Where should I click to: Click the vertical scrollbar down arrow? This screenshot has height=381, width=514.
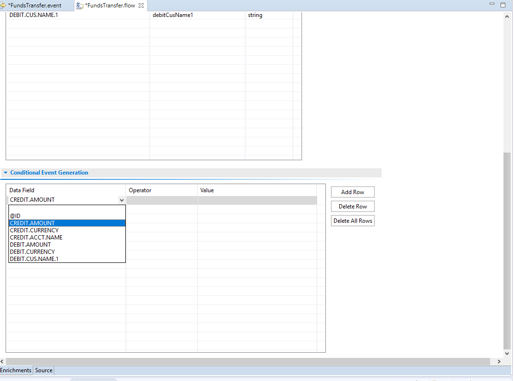coord(507,354)
